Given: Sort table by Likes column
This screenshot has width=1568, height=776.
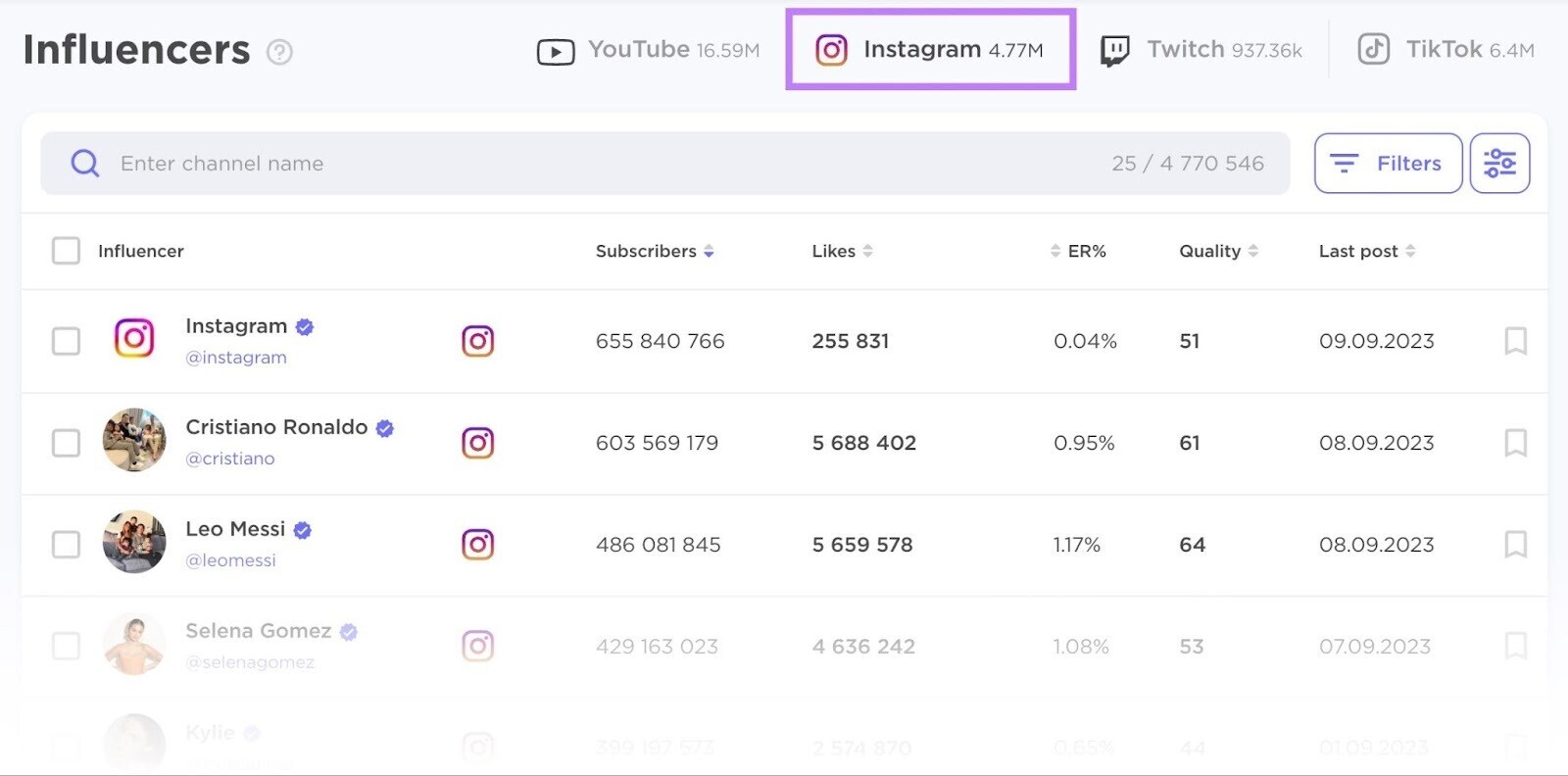Looking at the screenshot, I should (842, 251).
